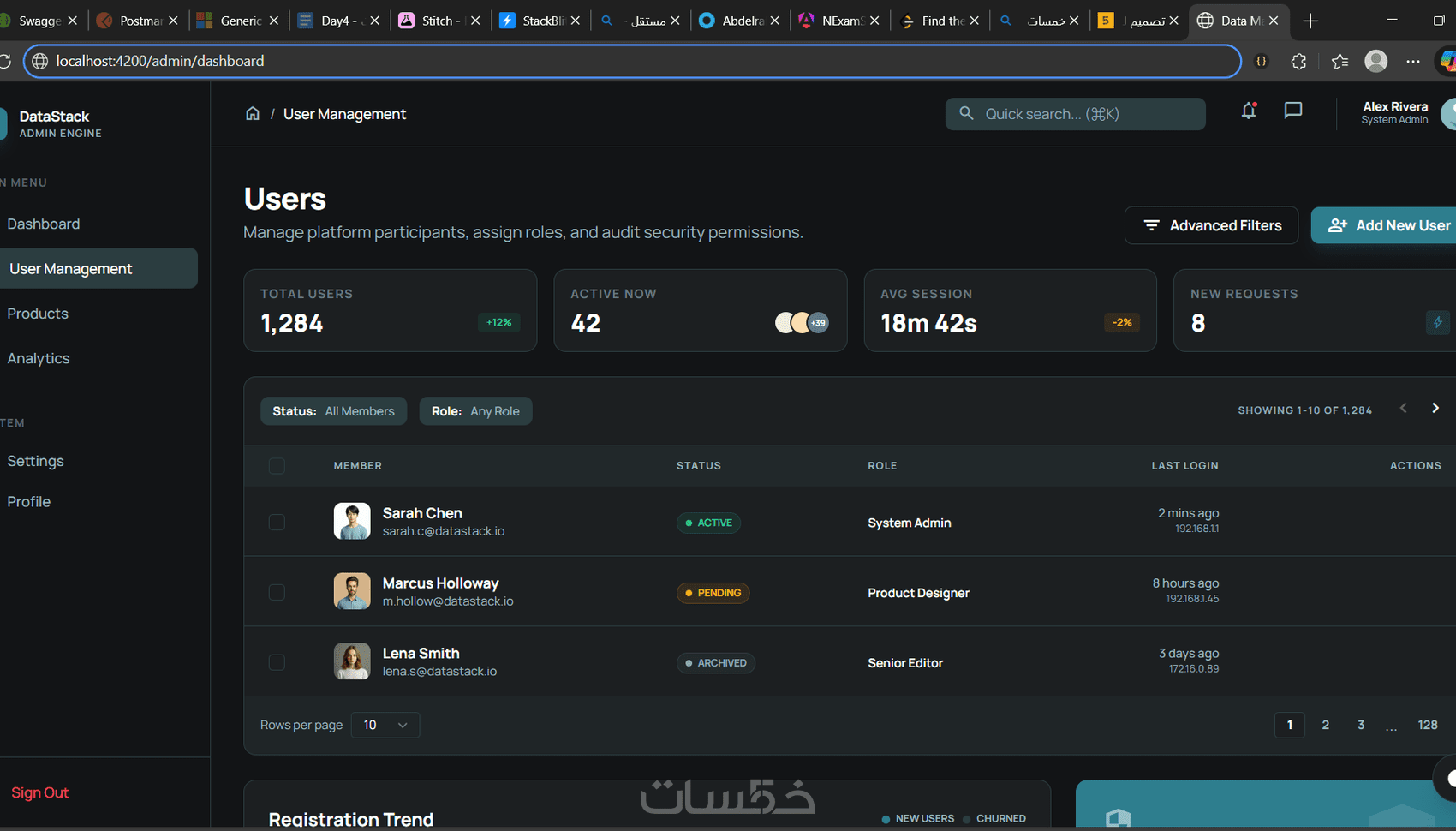Image resolution: width=1456 pixels, height=831 pixels.
Task: Open the browser more options menu
Action: (x=1413, y=61)
